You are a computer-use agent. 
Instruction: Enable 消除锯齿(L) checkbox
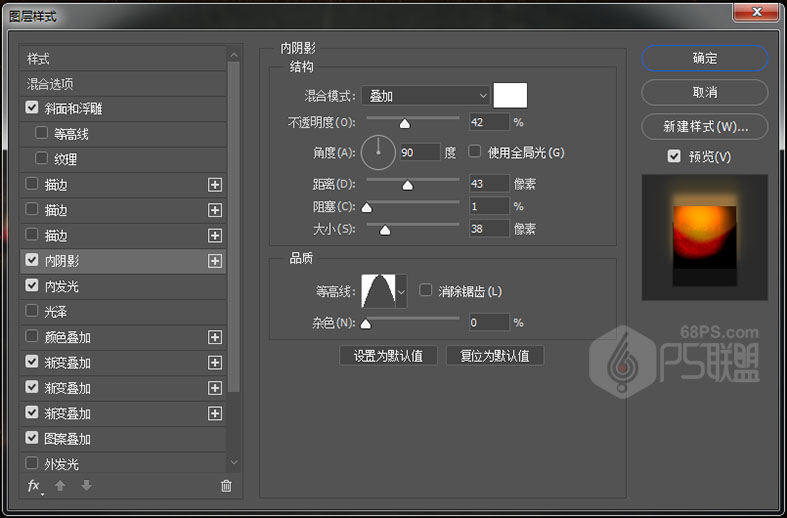click(425, 290)
